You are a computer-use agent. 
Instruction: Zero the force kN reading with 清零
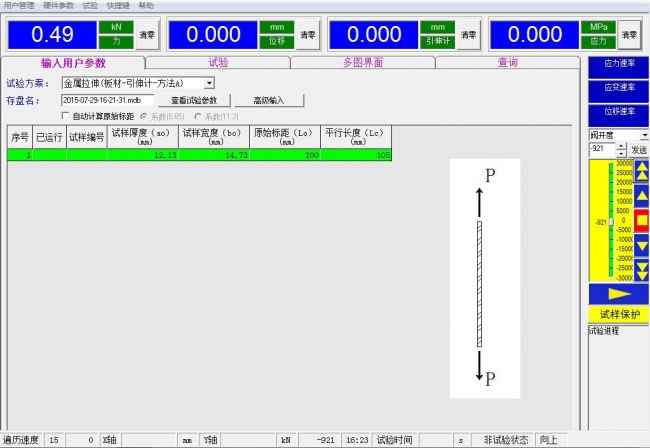pos(147,35)
